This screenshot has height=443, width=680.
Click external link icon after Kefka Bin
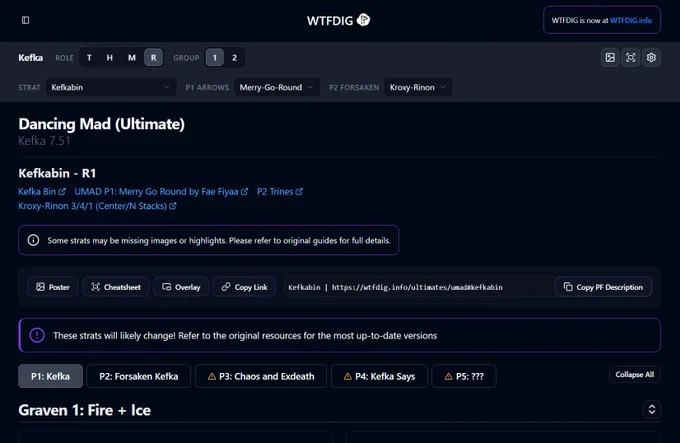click(62, 192)
